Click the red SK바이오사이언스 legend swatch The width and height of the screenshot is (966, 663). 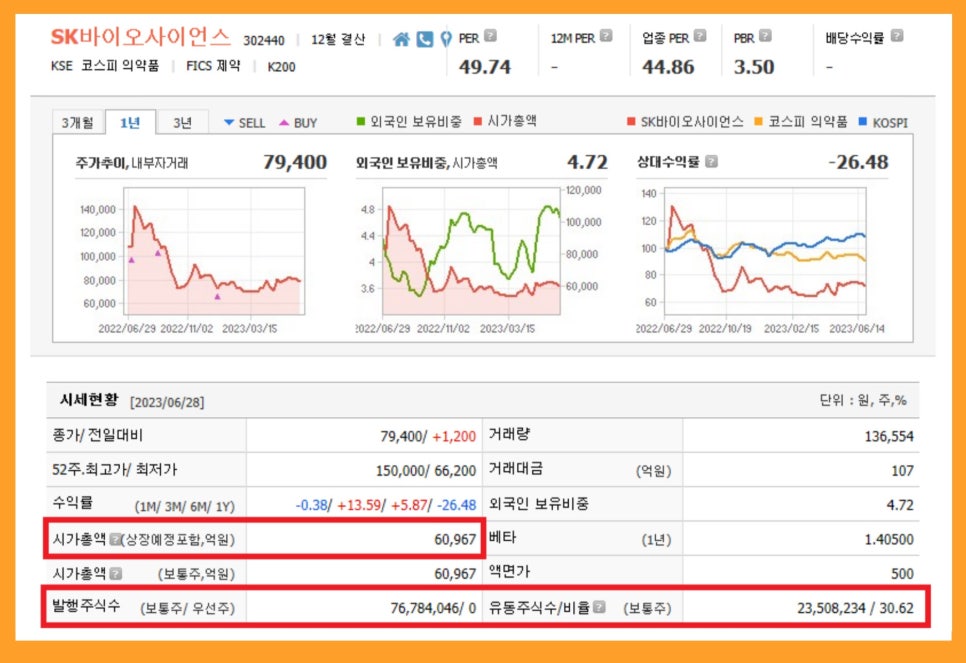(631, 121)
